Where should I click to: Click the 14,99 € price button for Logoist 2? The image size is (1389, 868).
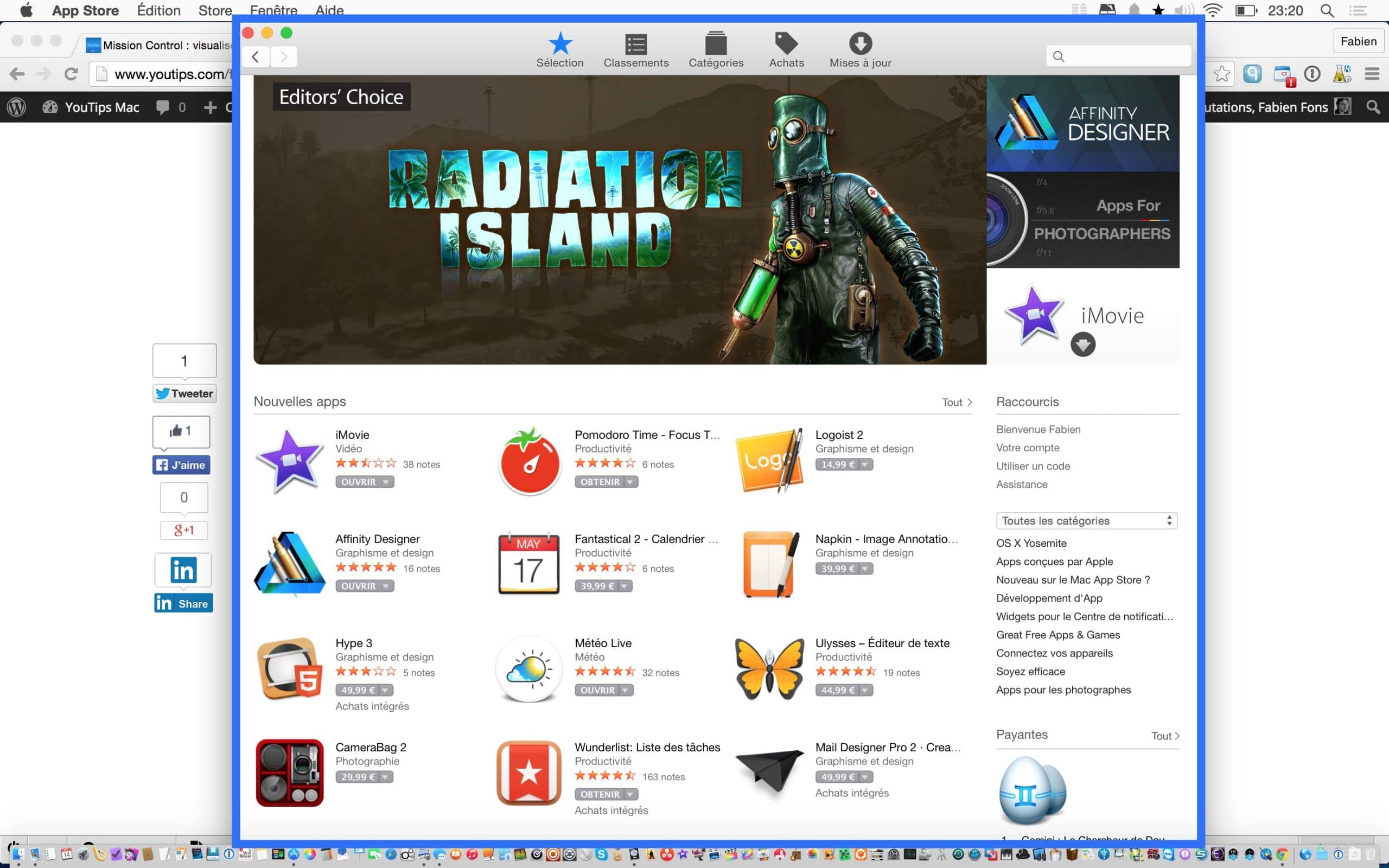(x=837, y=464)
